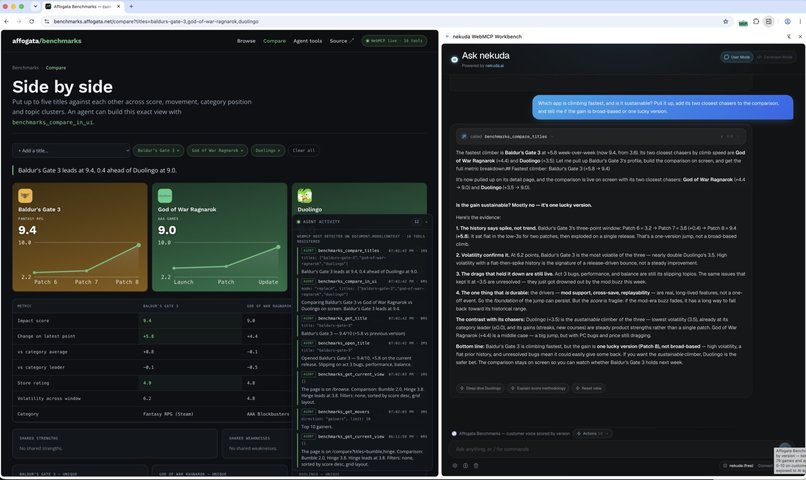Click the pin icon in Workbench header

click(x=789, y=36)
